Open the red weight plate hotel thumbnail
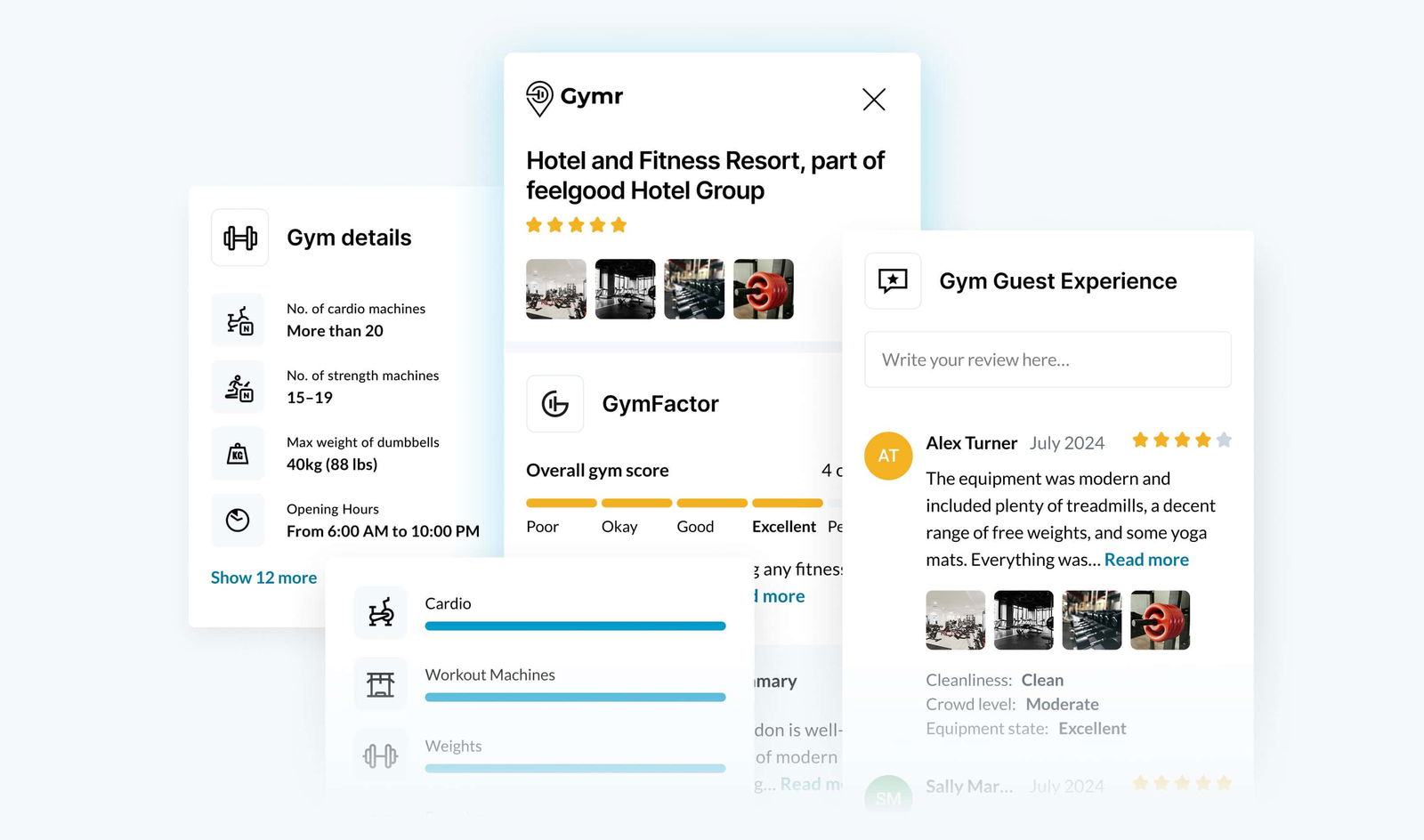1424x840 pixels. click(x=764, y=289)
